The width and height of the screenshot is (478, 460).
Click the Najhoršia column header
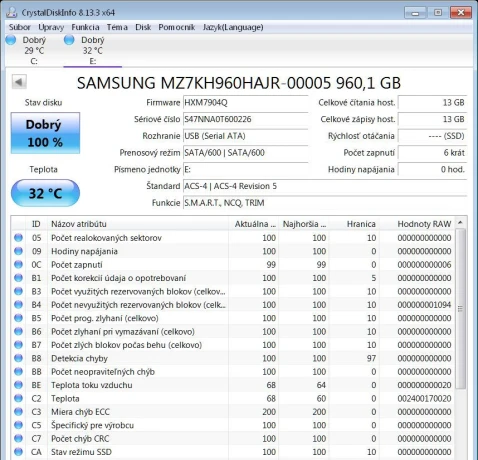point(303,224)
